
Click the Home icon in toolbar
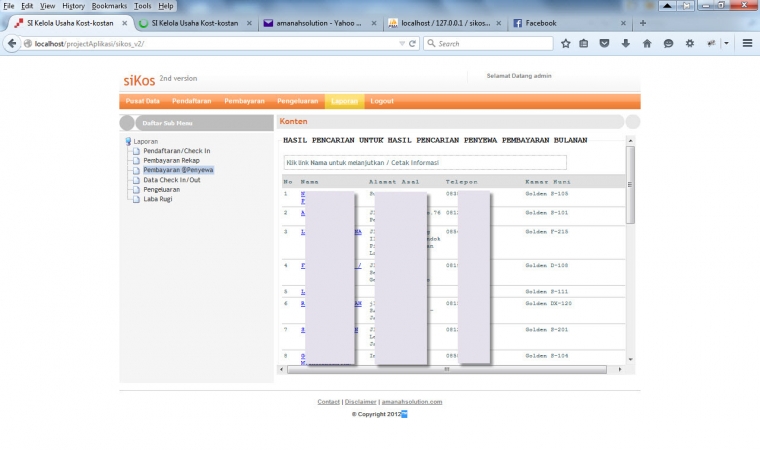point(647,43)
